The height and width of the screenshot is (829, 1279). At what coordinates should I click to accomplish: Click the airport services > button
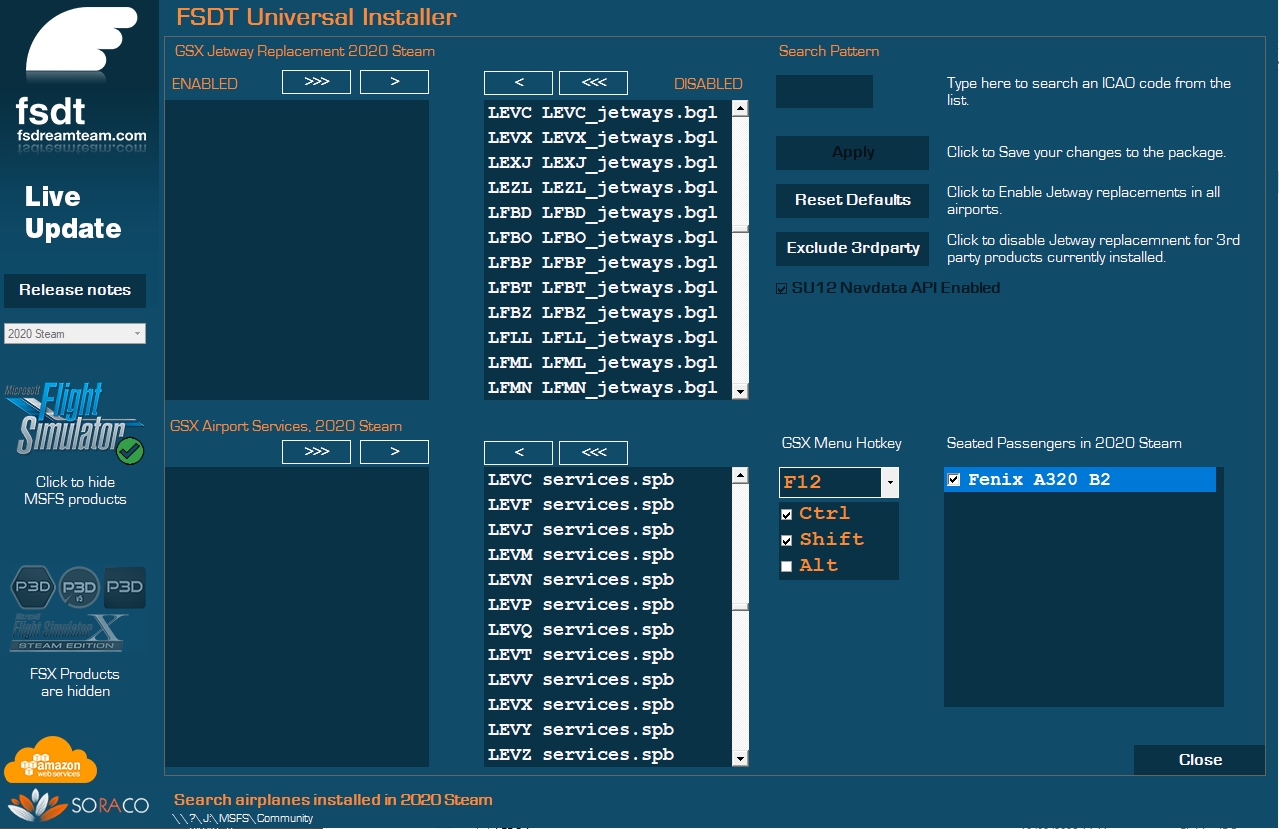(x=394, y=452)
